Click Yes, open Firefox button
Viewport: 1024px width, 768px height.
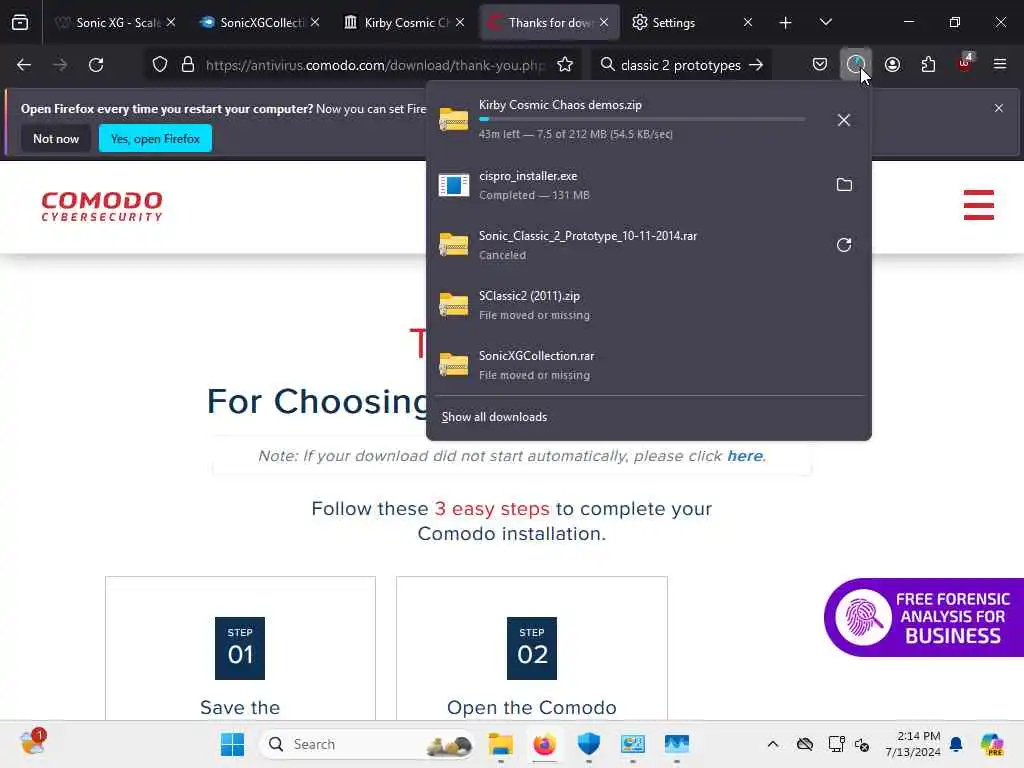pyautogui.click(x=155, y=138)
